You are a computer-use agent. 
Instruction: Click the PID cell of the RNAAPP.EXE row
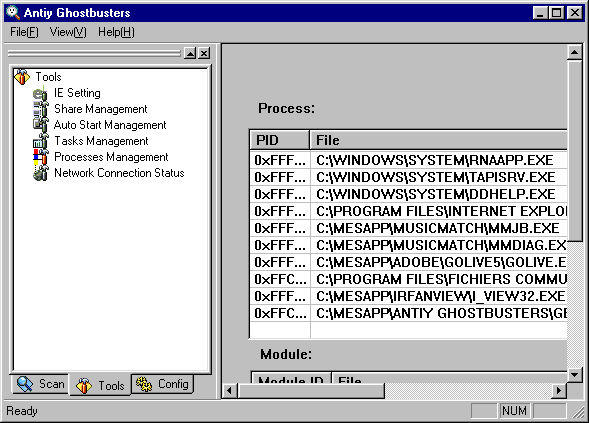(x=280, y=160)
